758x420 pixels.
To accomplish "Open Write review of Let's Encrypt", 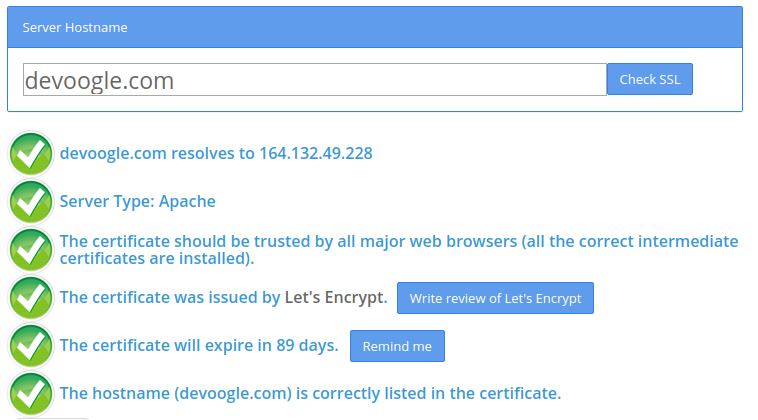I will (495, 298).
